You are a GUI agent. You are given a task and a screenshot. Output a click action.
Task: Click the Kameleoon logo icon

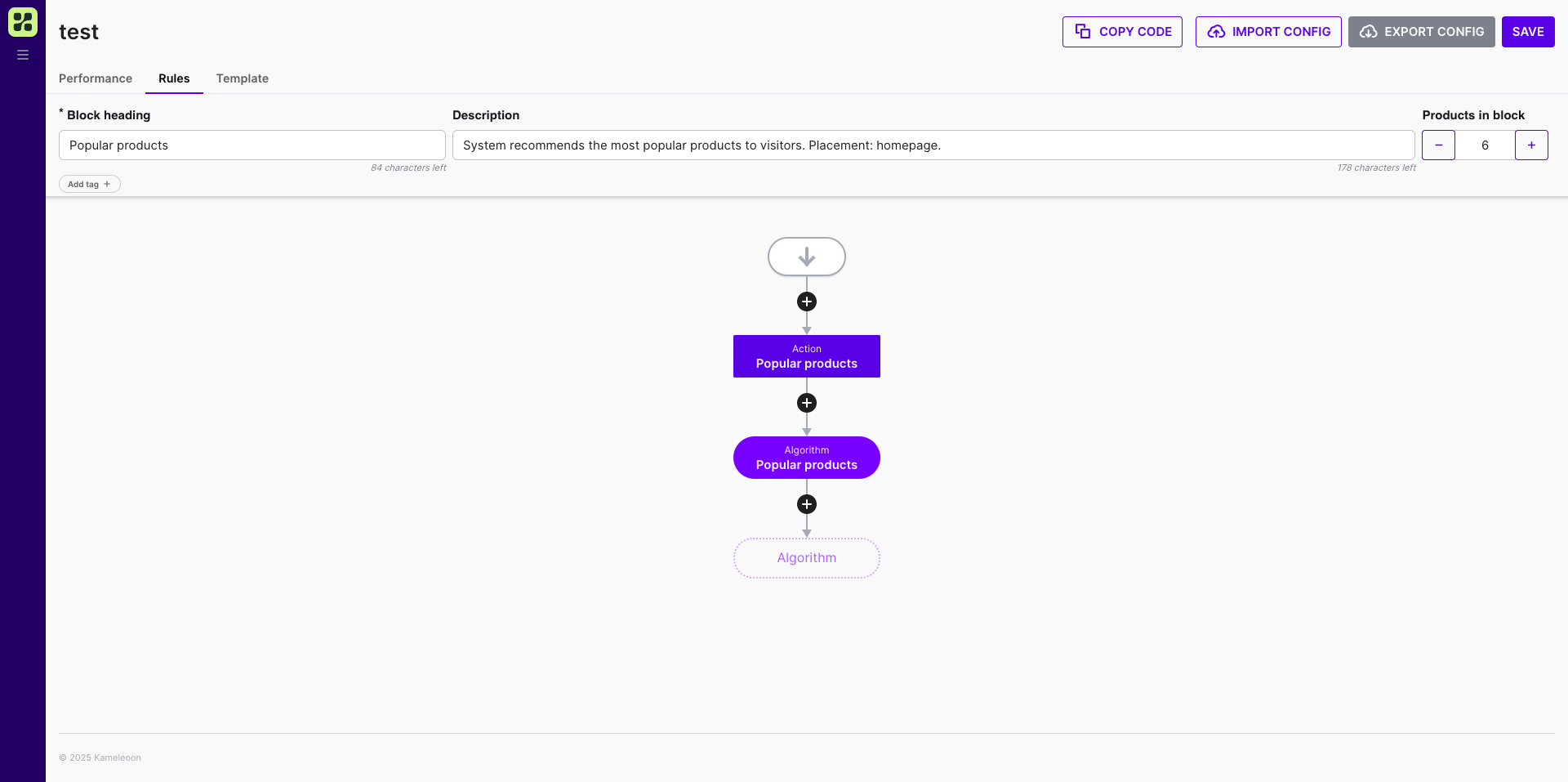23,22
